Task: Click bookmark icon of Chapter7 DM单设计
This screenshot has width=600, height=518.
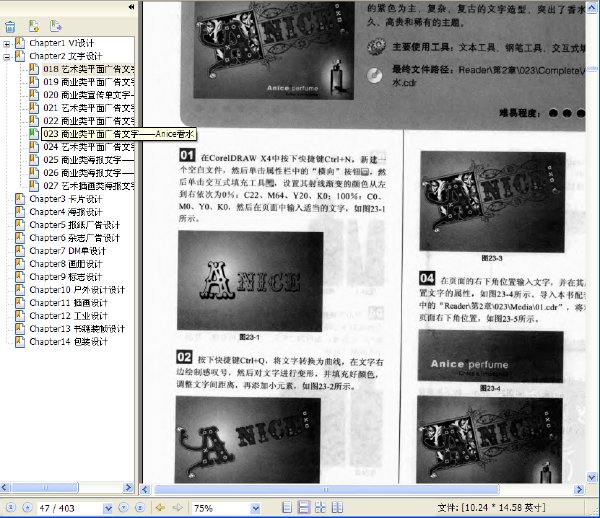Action: click(x=20, y=251)
